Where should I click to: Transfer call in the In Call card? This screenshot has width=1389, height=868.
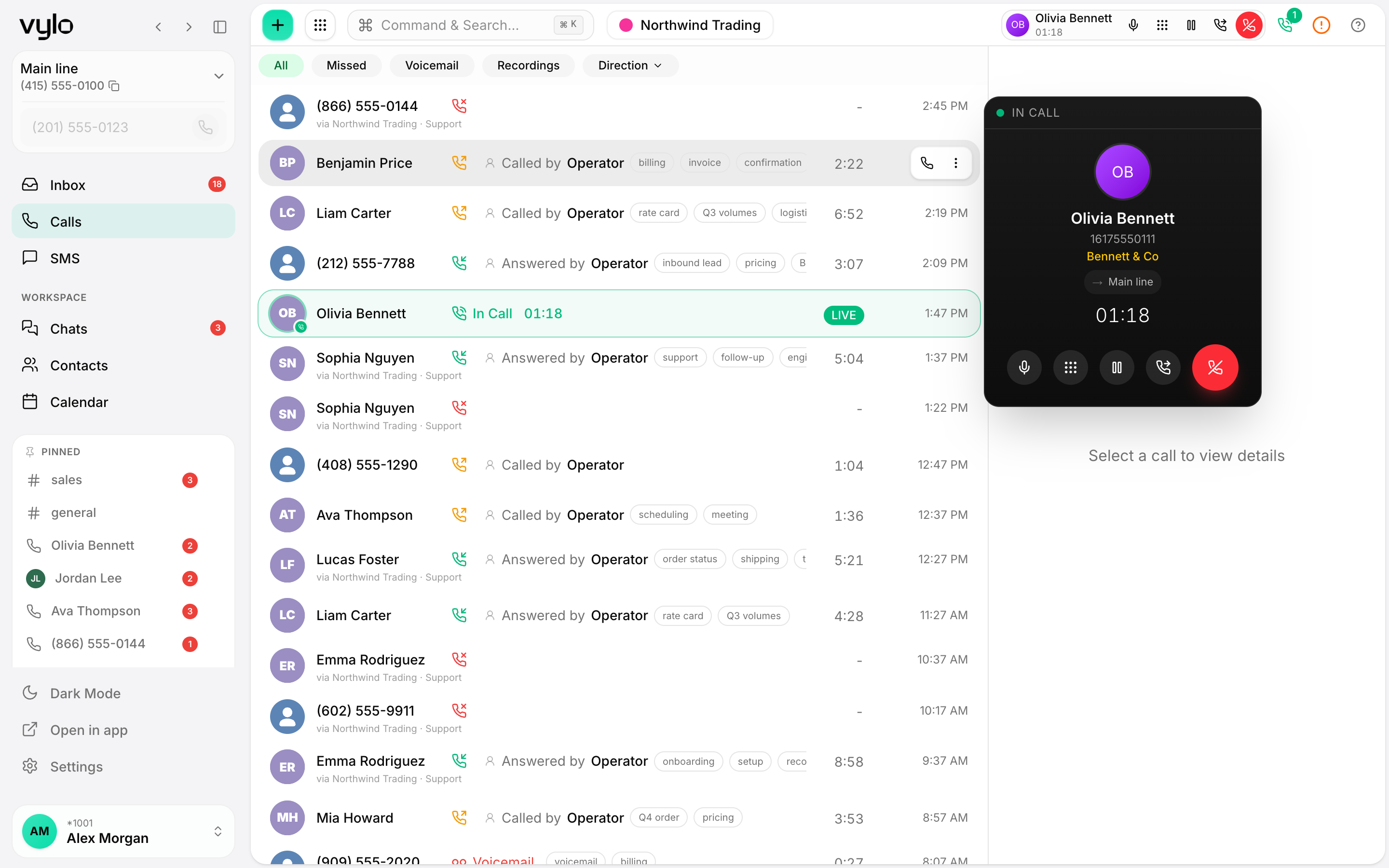coord(1163,367)
